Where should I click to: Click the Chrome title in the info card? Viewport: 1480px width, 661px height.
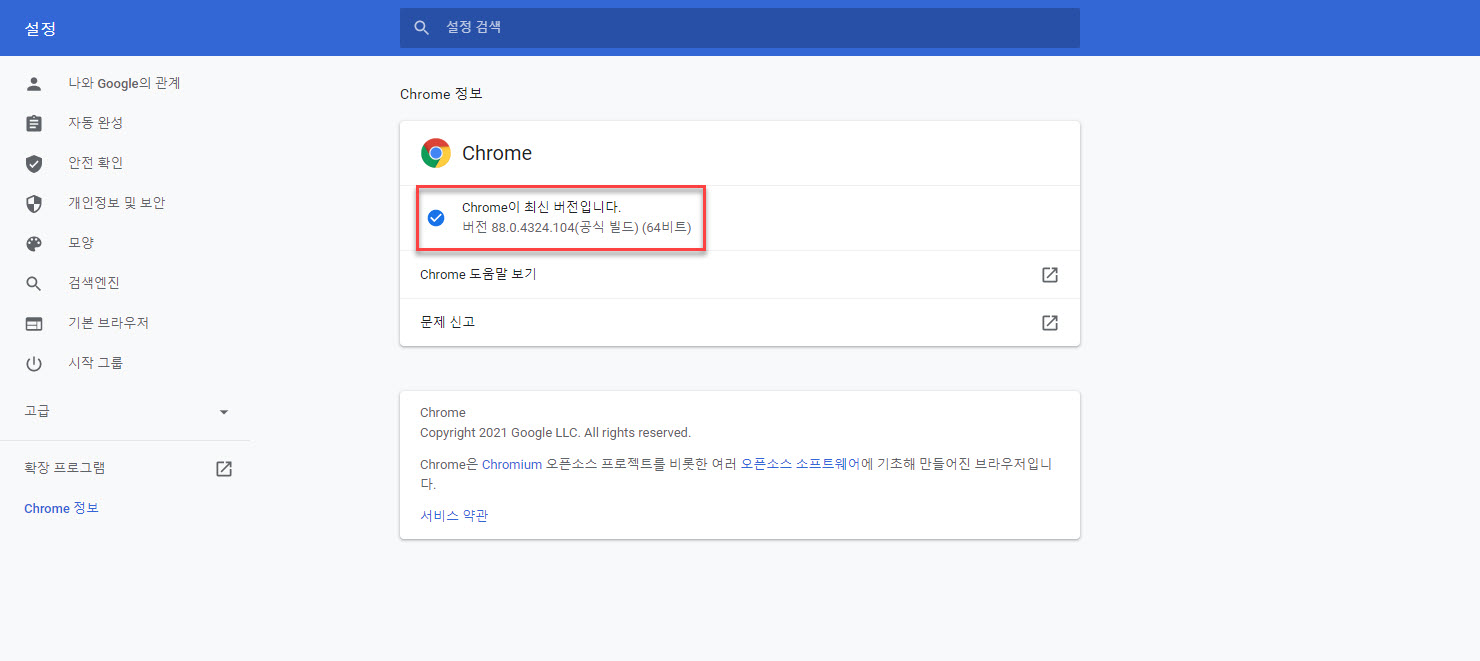[497, 153]
